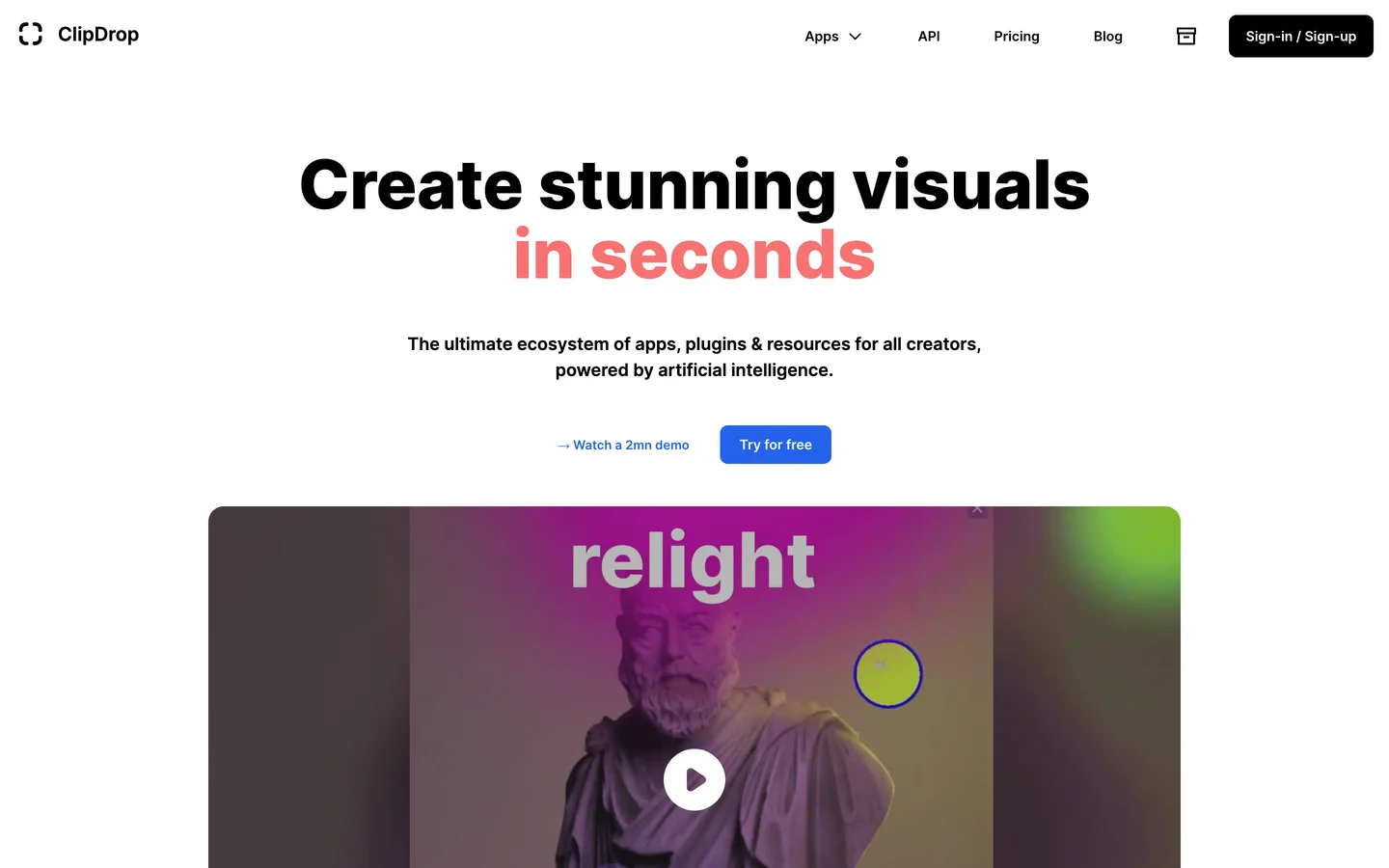Click the arrow icon before Watch demo
Viewport: 1389px width, 868px height.
click(563, 446)
